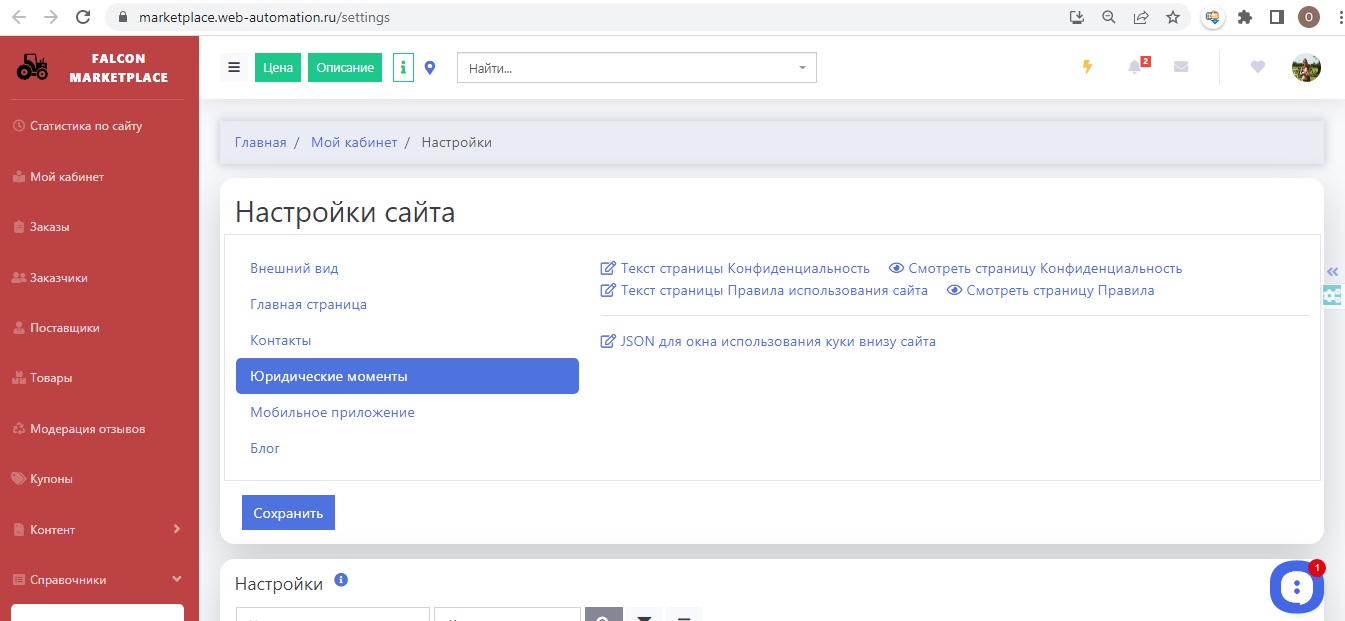The image size is (1345, 621).
Task: Click the green info 'i' icon
Action: (x=403, y=67)
